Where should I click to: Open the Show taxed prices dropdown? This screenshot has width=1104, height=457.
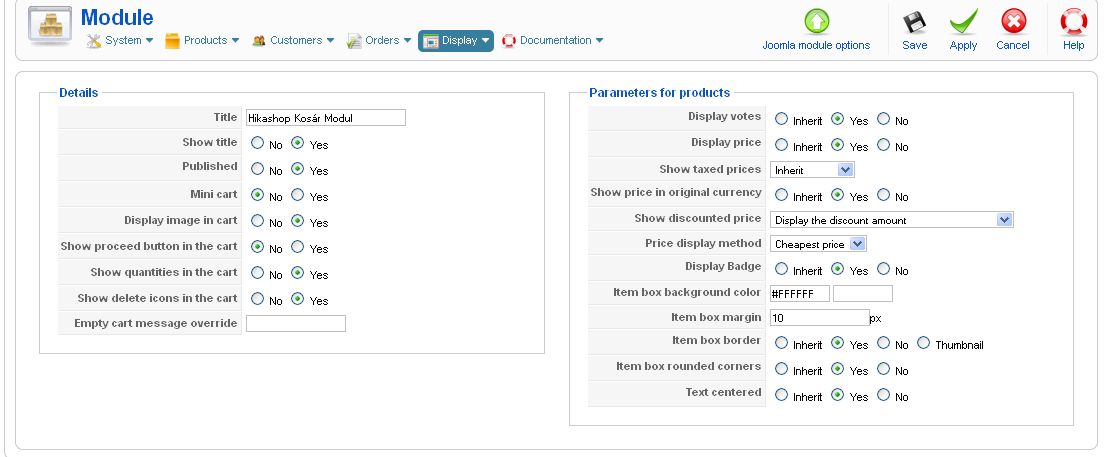[812, 170]
